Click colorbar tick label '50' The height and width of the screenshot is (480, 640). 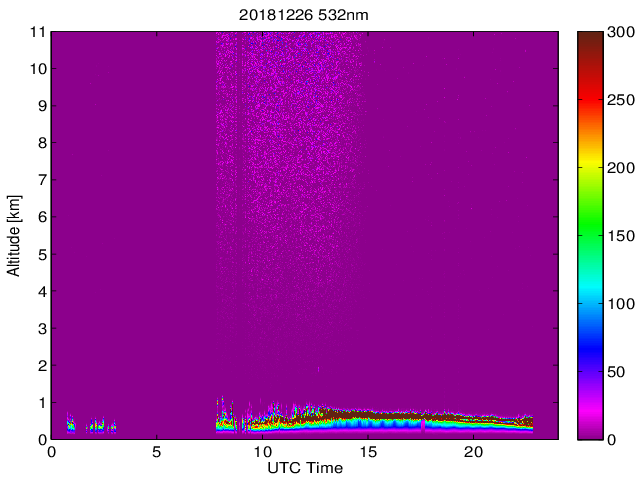pos(616,372)
